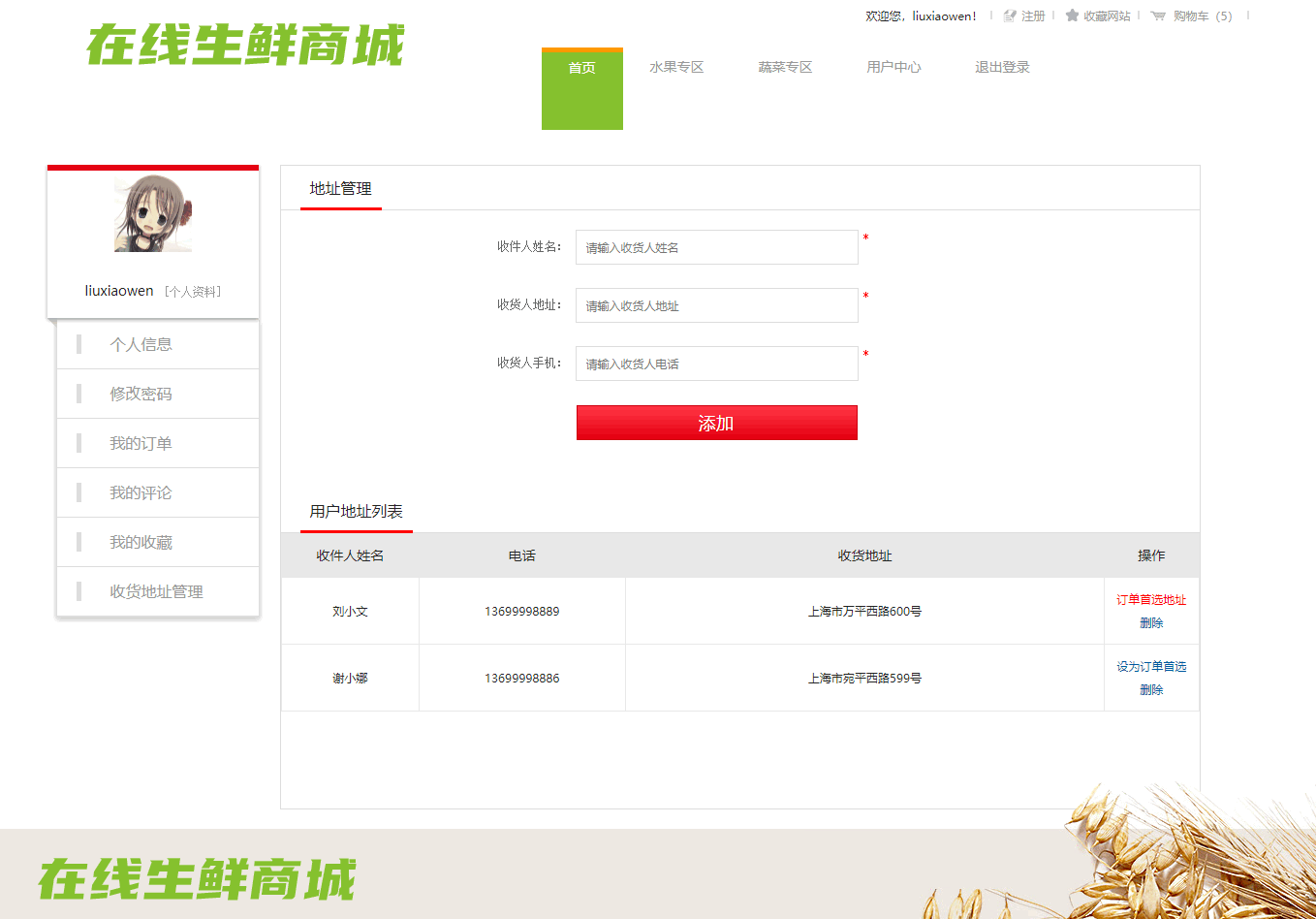Click the register pencil icon in top bar
The width and height of the screenshot is (1316, 919).
click(x=1010, y=16)
